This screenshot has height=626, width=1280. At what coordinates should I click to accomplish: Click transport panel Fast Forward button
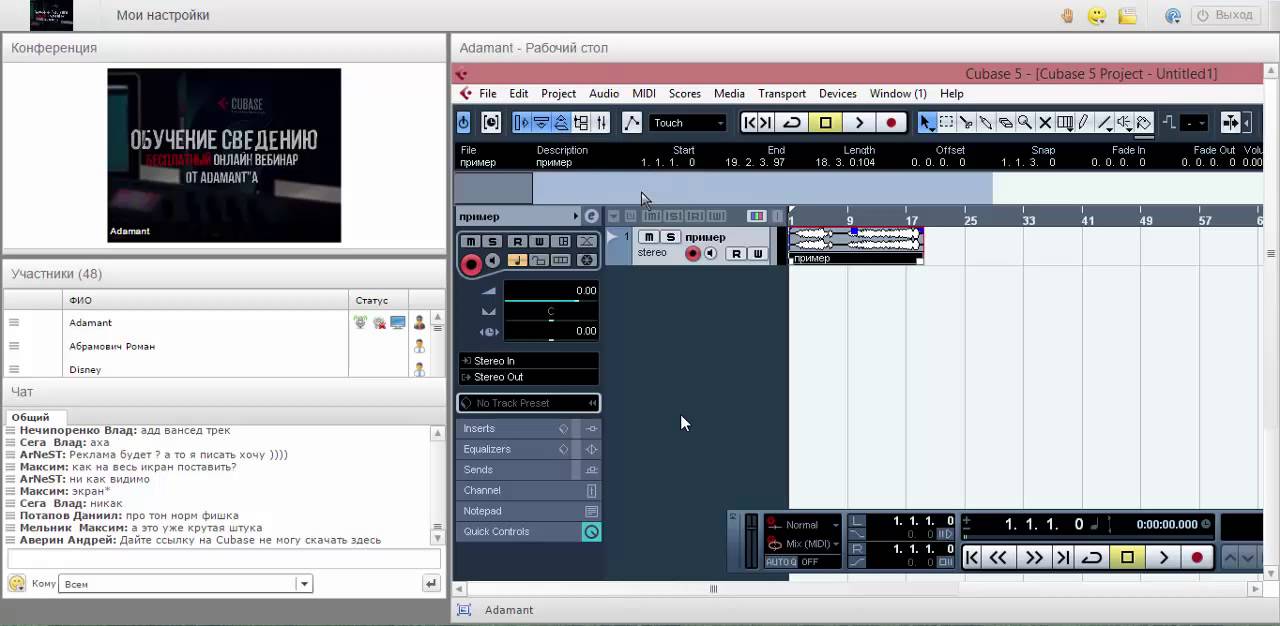click(1034, 558)
